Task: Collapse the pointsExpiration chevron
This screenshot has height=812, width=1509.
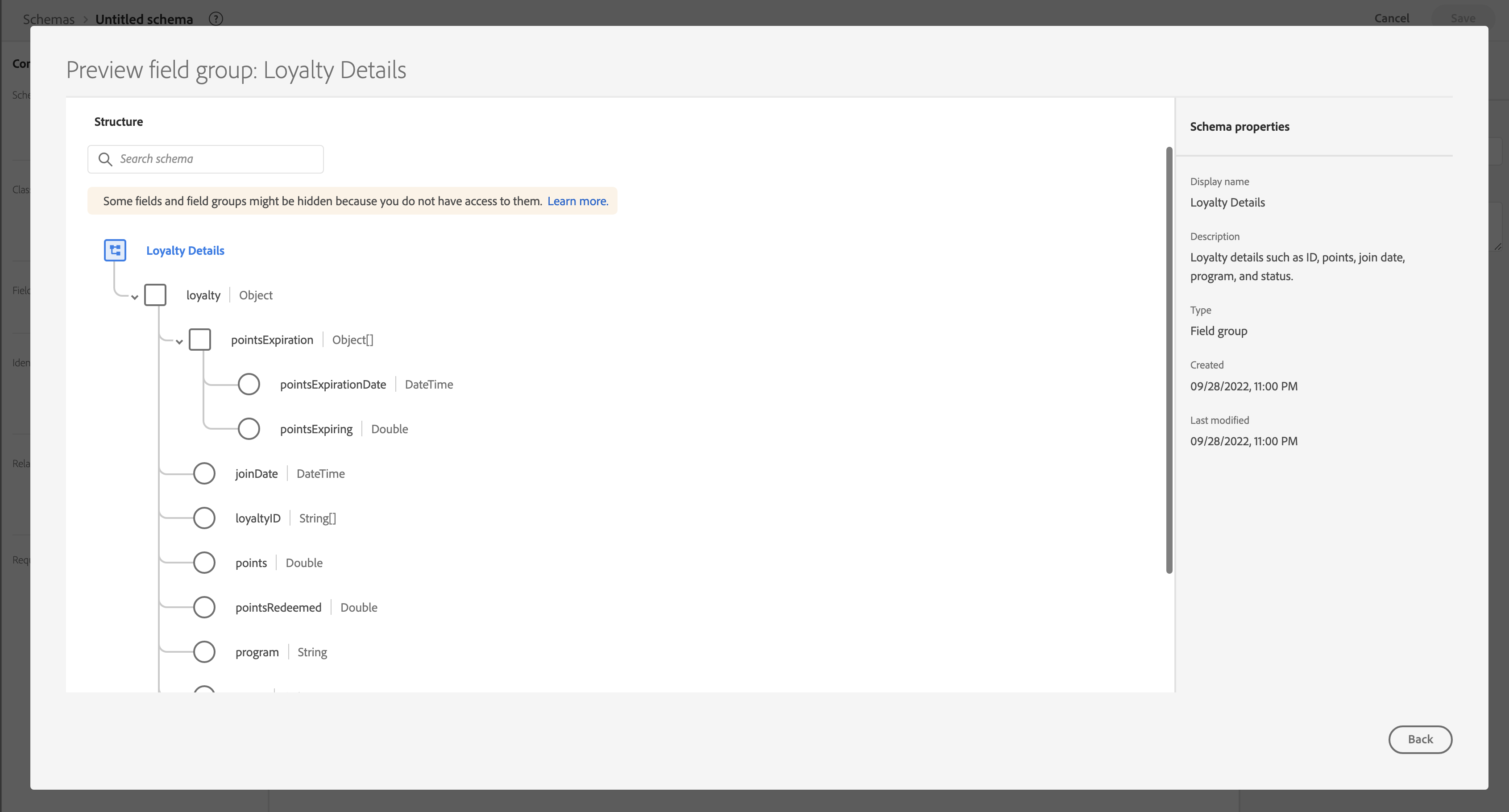Action: 179,342
